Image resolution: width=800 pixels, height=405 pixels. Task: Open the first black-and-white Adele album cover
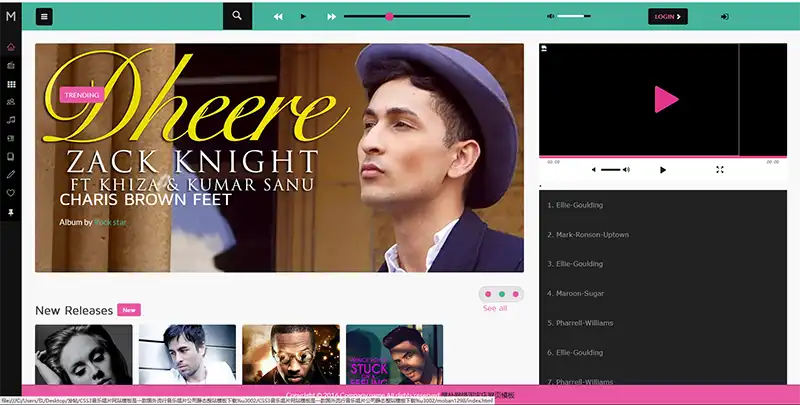(84, 355)
